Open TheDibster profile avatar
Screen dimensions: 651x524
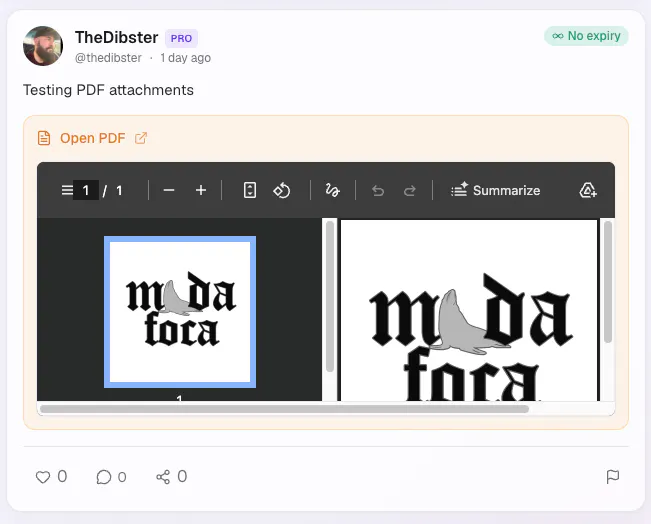pos(43,46)
